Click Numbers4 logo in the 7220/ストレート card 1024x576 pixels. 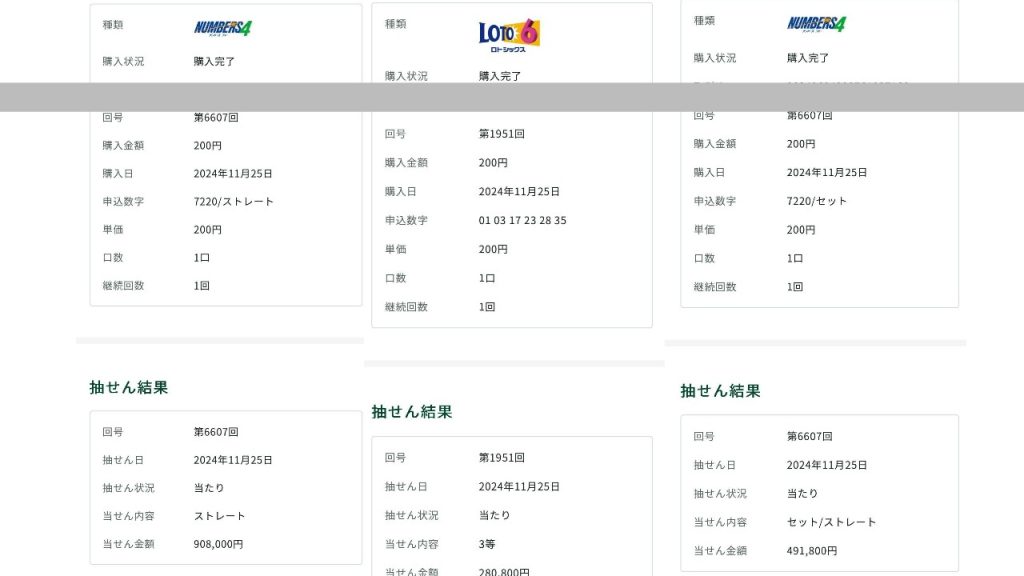[x=223, y=28]
